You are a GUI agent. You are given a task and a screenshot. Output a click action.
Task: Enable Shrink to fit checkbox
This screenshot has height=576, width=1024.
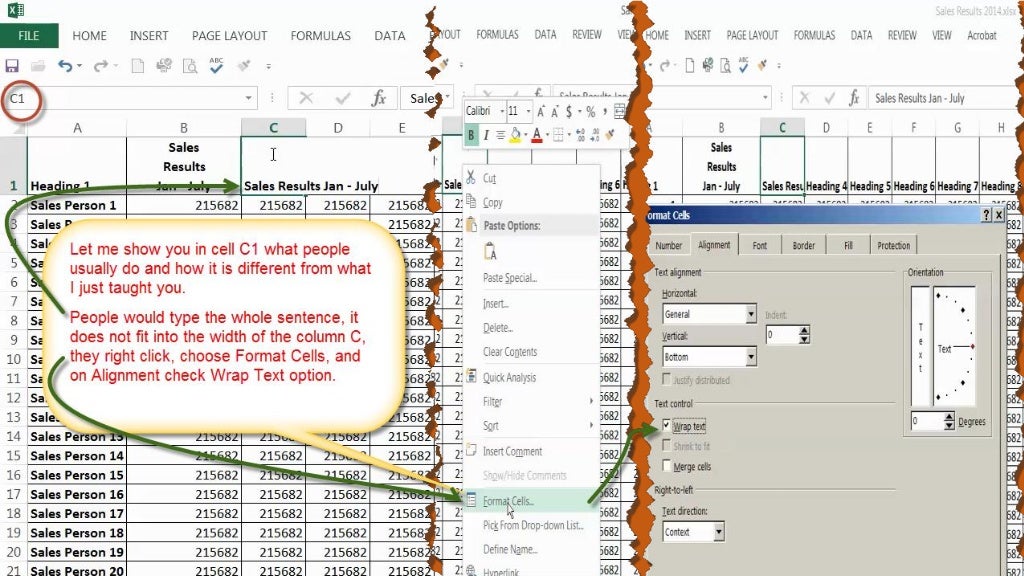pyautogui.click(x=666, y=445)
